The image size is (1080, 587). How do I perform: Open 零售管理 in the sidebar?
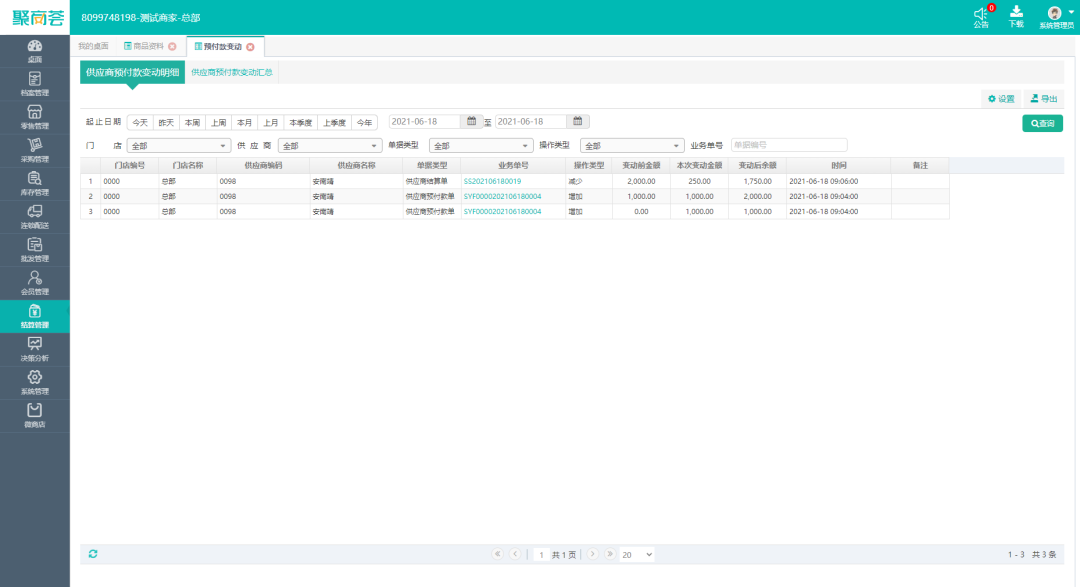point(35,117)
